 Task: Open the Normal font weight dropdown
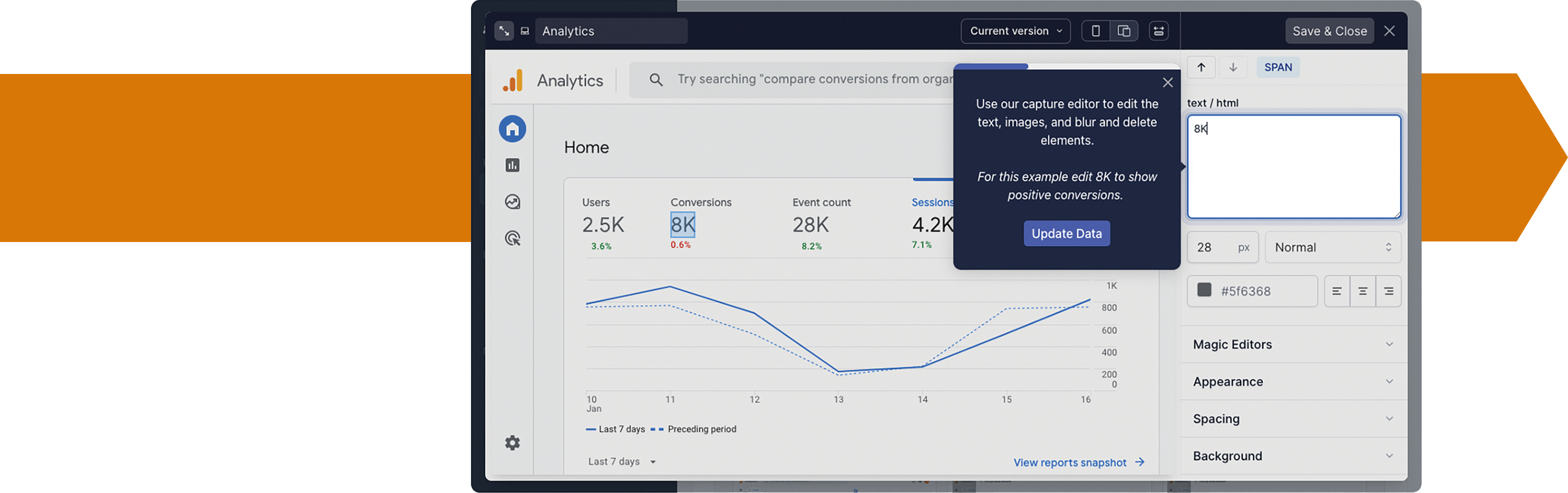1332,248
